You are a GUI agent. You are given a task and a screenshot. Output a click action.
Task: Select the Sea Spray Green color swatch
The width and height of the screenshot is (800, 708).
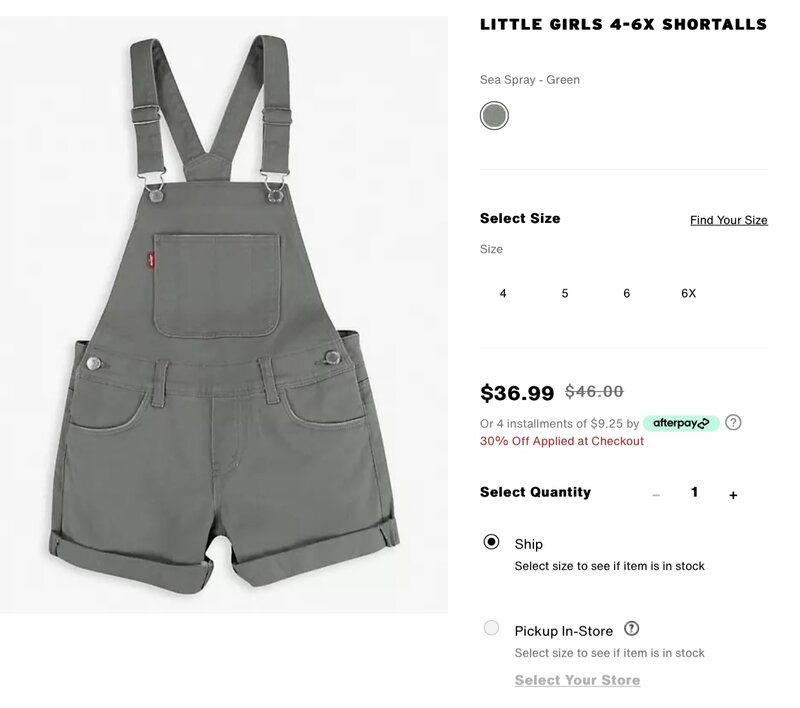point(494,115)
